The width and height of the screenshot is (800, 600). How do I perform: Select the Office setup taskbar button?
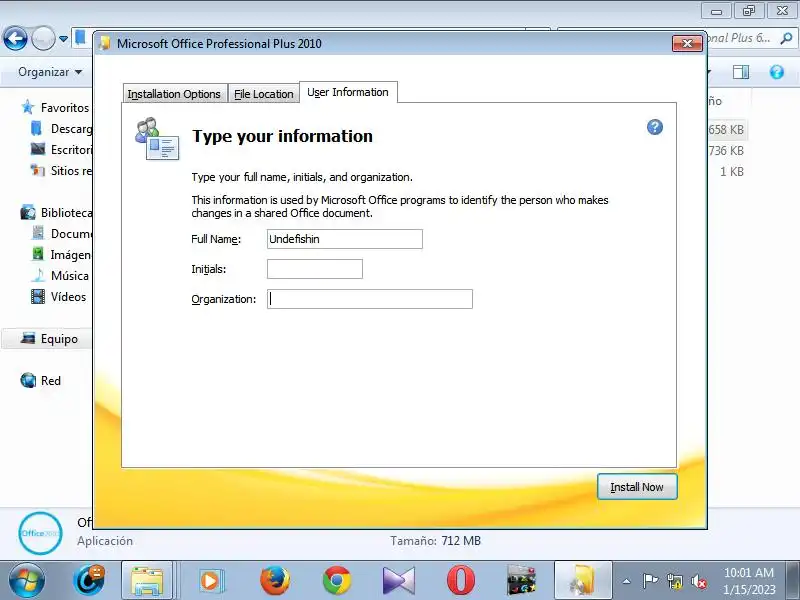coord(583,581)
